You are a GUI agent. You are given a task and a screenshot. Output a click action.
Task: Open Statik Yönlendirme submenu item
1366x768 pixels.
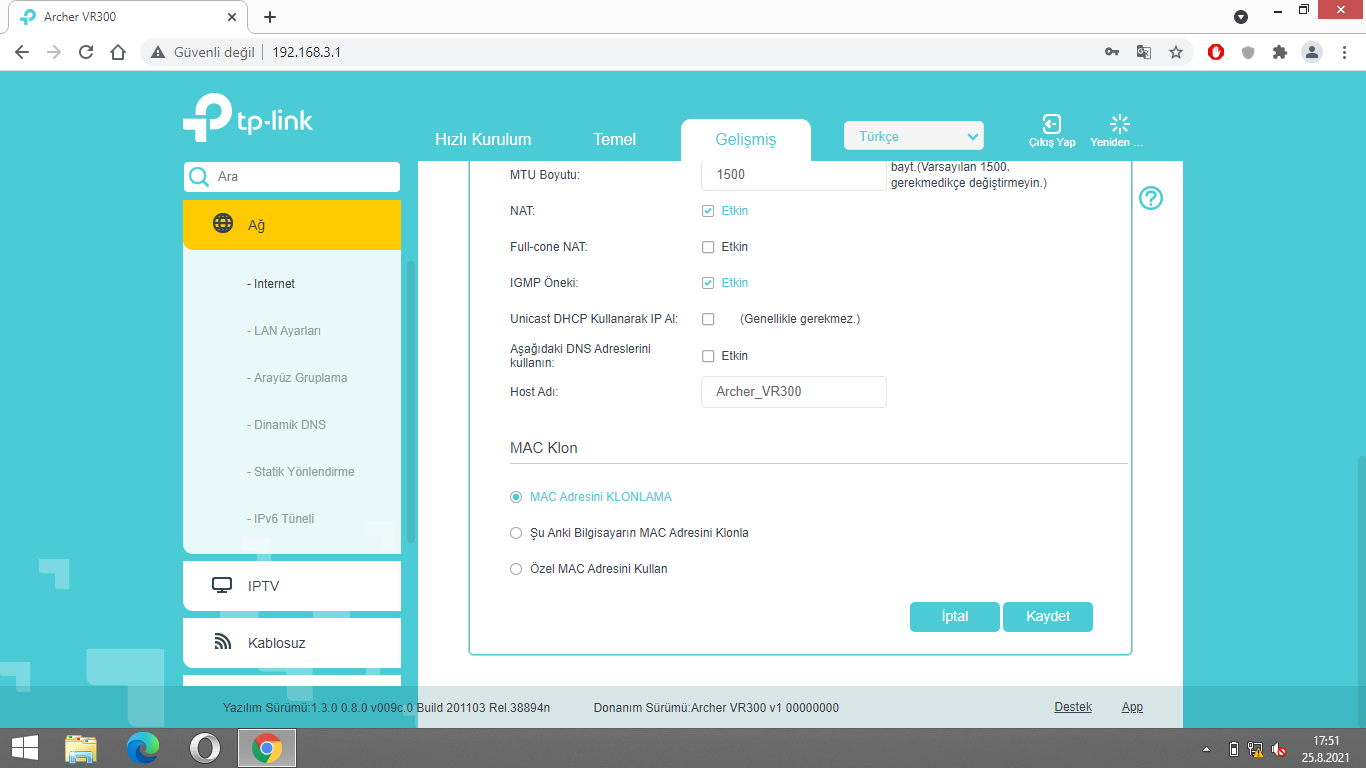point(300,472)
